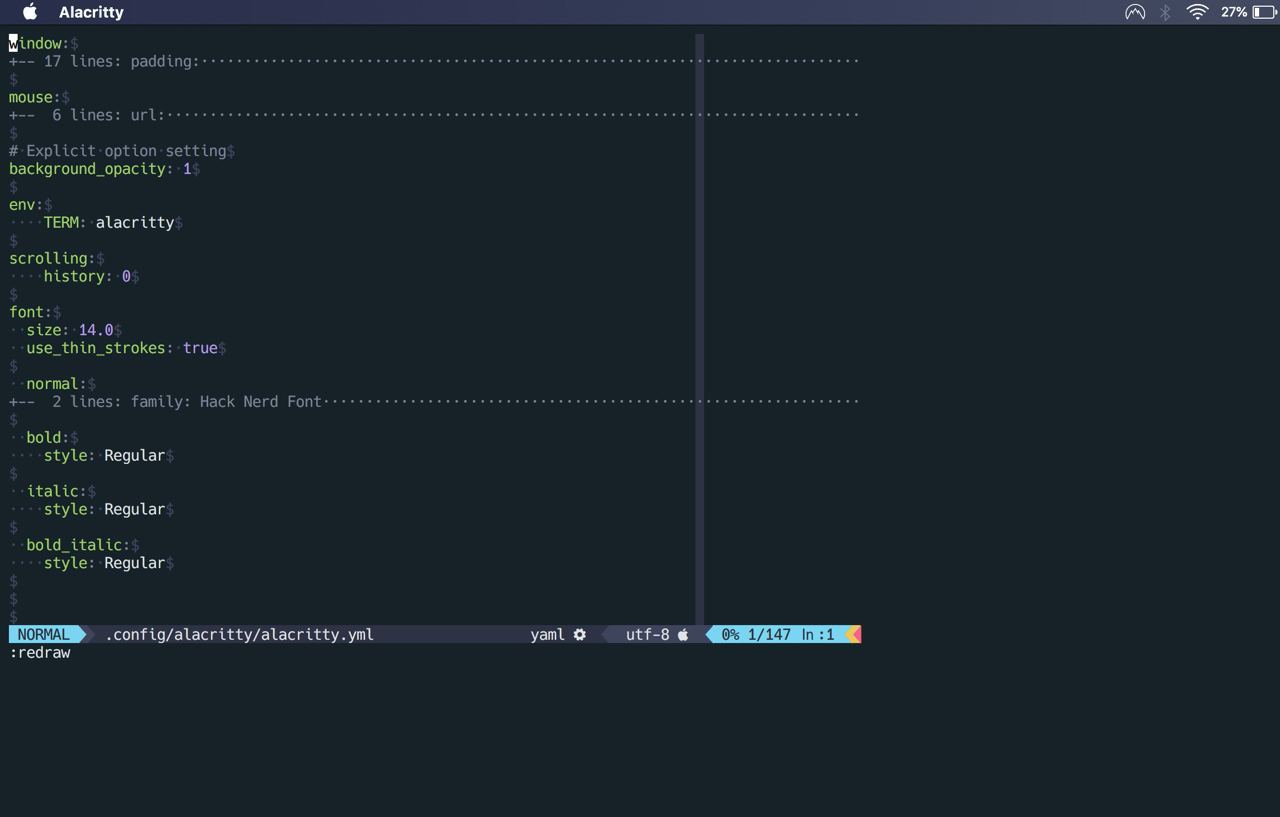Place cursor on the 'window:' line
The height and width of the screenshot is (817, 1280).
pos(39,43)
